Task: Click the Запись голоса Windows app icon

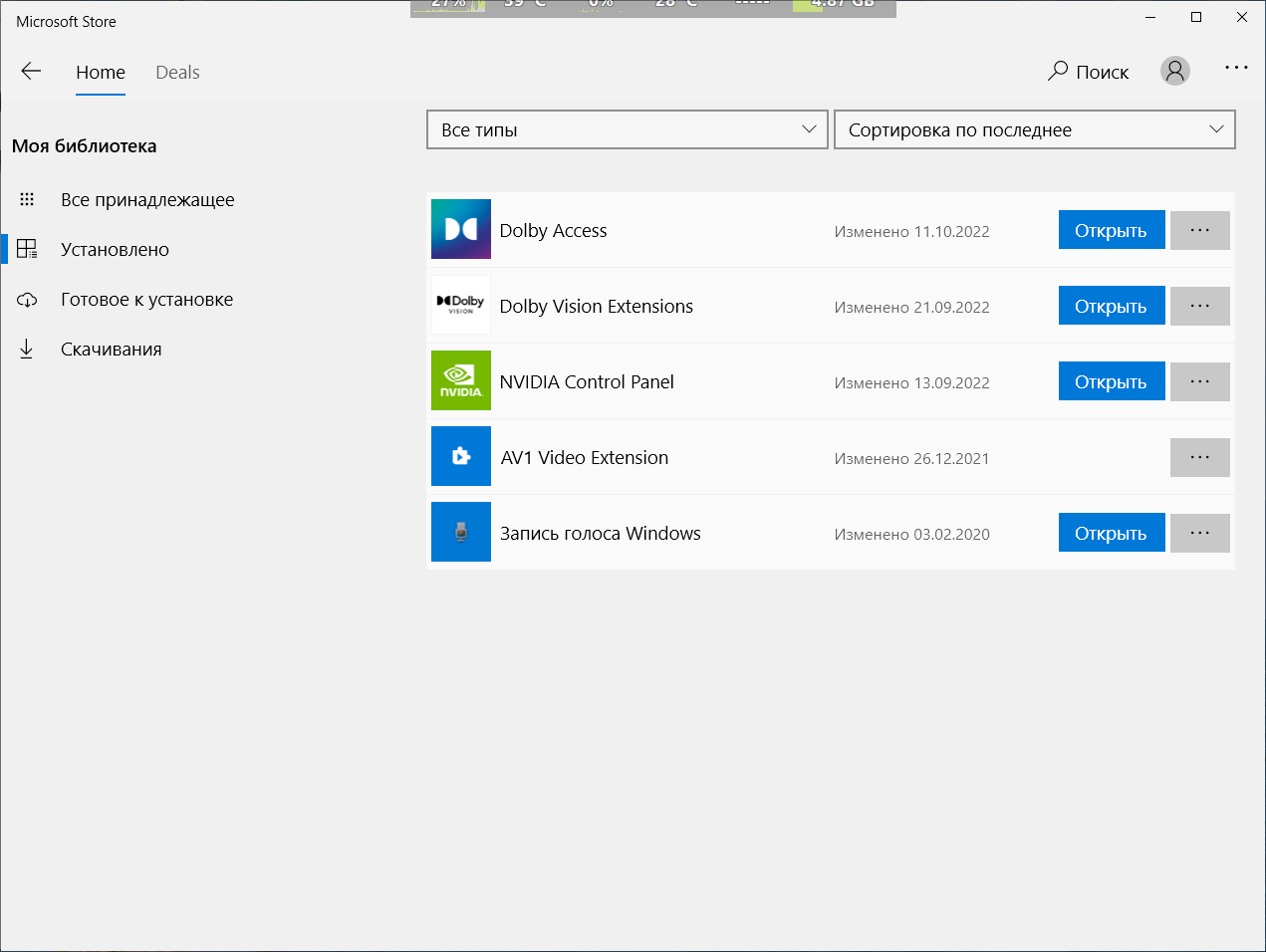Action: click(x=461, y=532)
